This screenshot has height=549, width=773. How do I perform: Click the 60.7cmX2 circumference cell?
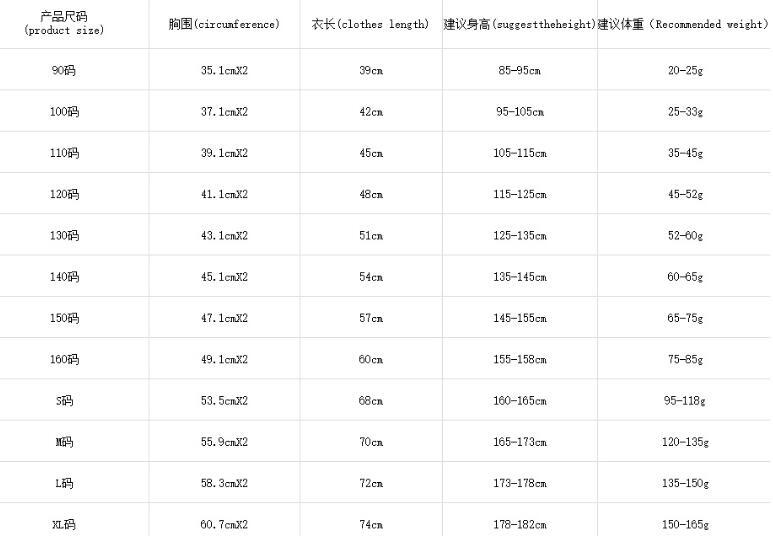pyautogui.click(x=224, y=524)
